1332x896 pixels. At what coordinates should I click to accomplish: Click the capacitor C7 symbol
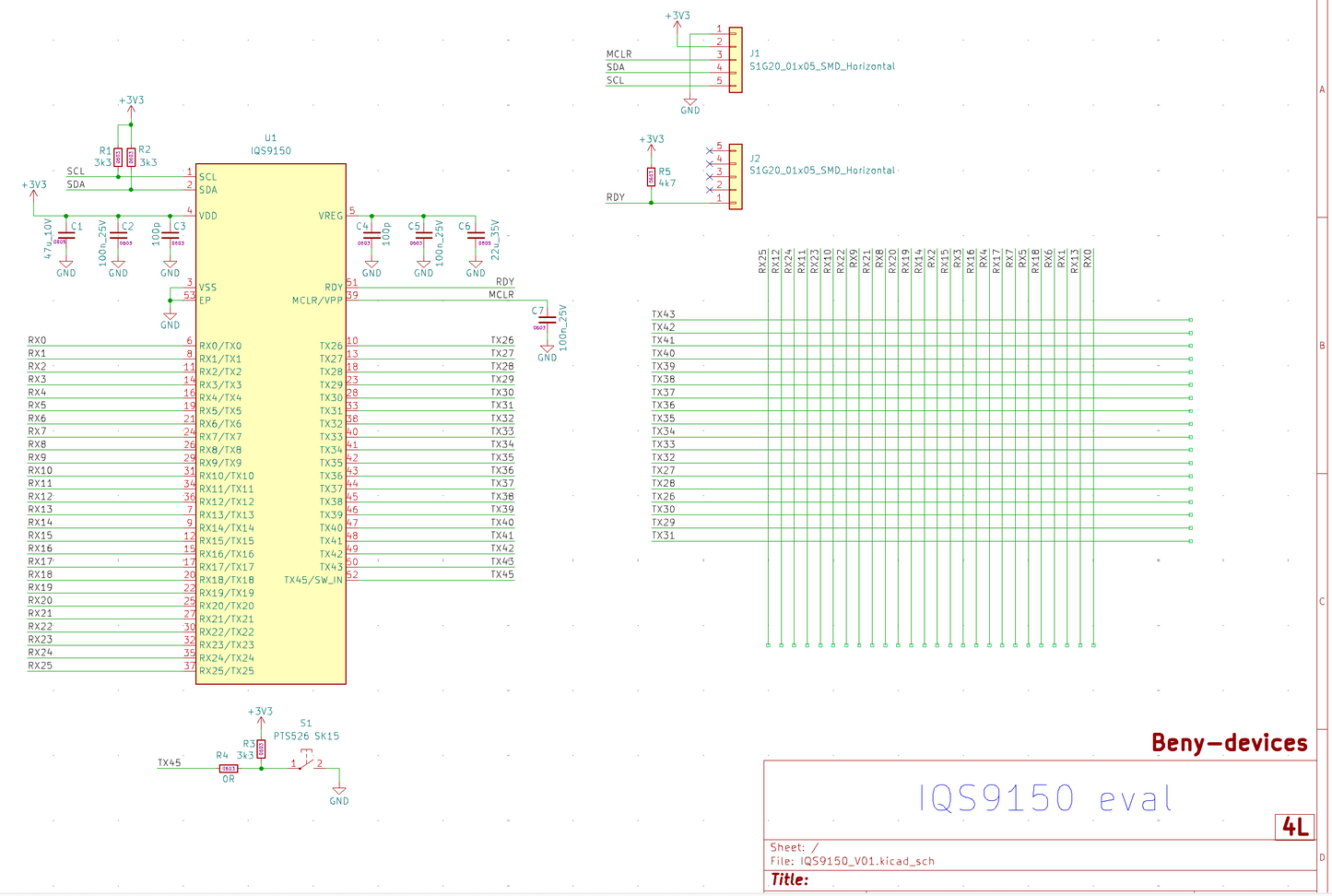click(547, 322)
